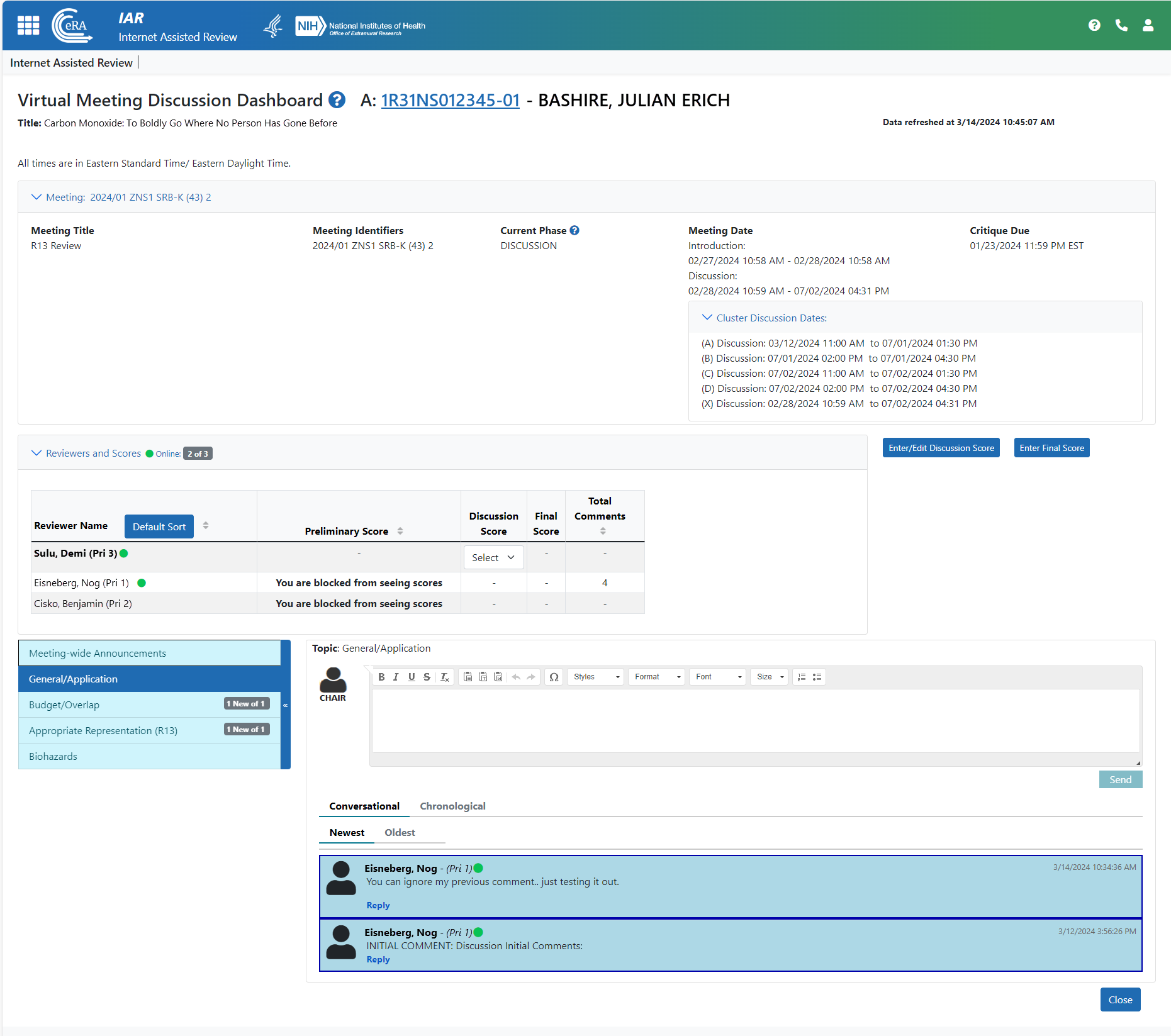Collapse the Cluster Discussion Dates section
This screenshot has width=1171, height=1036.
point(707,318)
